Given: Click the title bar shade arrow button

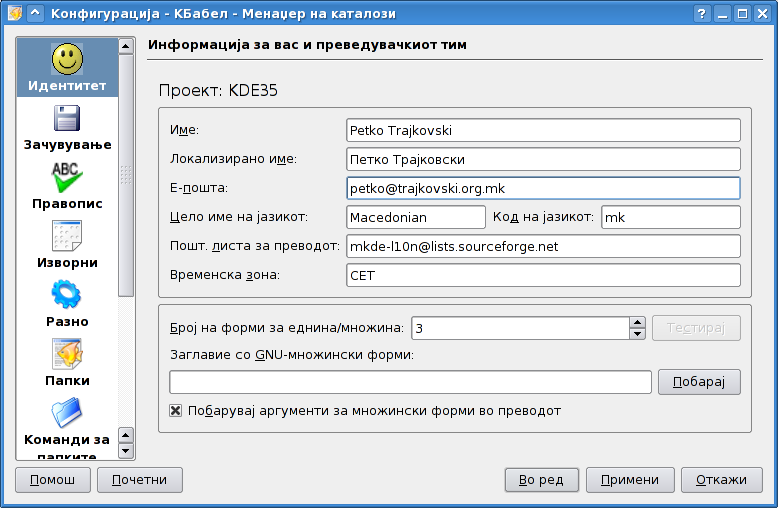Looking at the screenshot, I should pos(35,13).
